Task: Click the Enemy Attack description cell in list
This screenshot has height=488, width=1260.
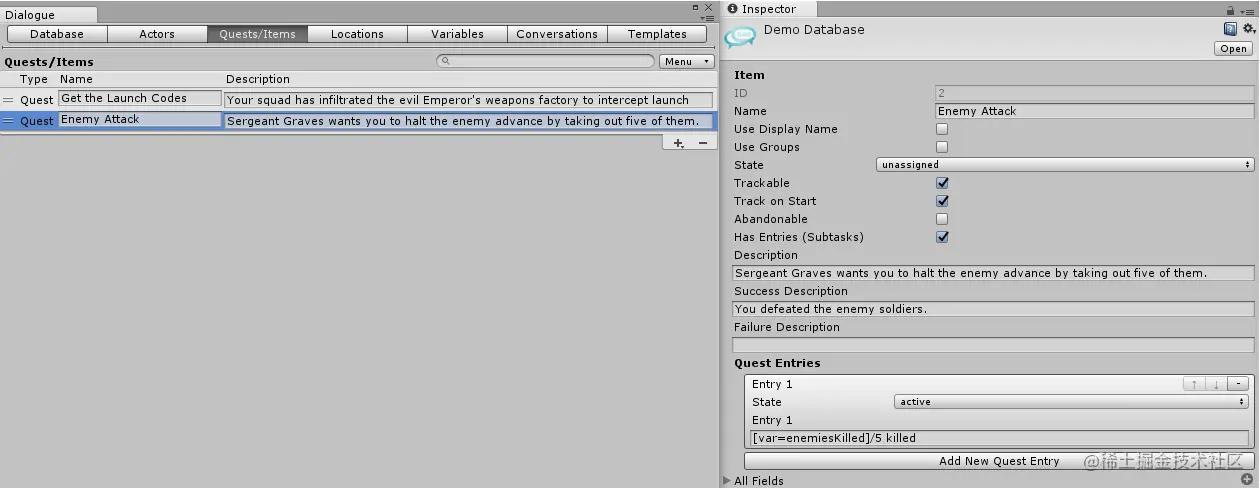Action: (x=469, y=121)
